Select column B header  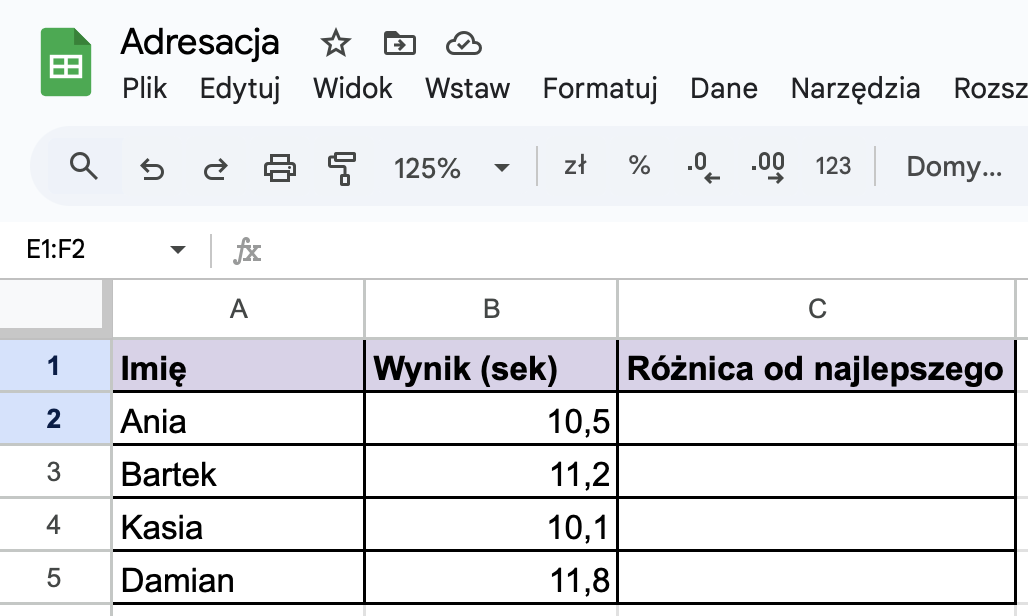(491, 309)
